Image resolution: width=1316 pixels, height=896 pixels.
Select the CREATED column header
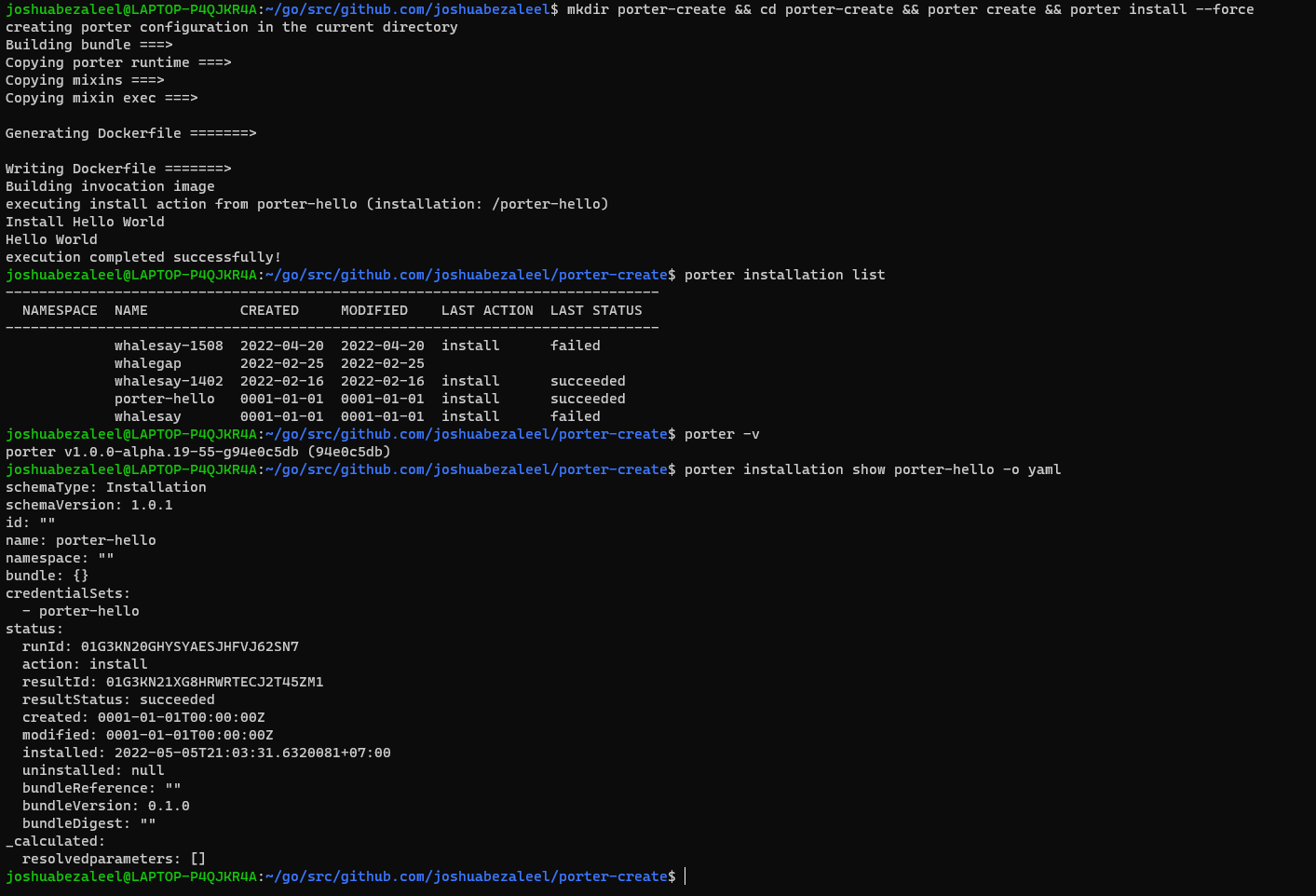coord(269,310)
